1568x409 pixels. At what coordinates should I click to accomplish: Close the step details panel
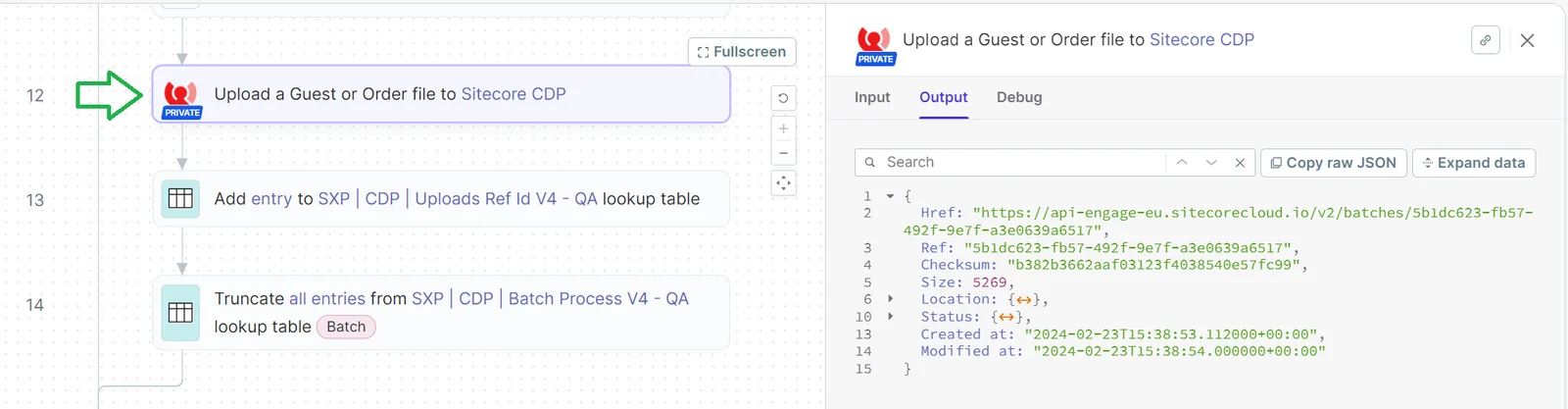(1527, 40)
